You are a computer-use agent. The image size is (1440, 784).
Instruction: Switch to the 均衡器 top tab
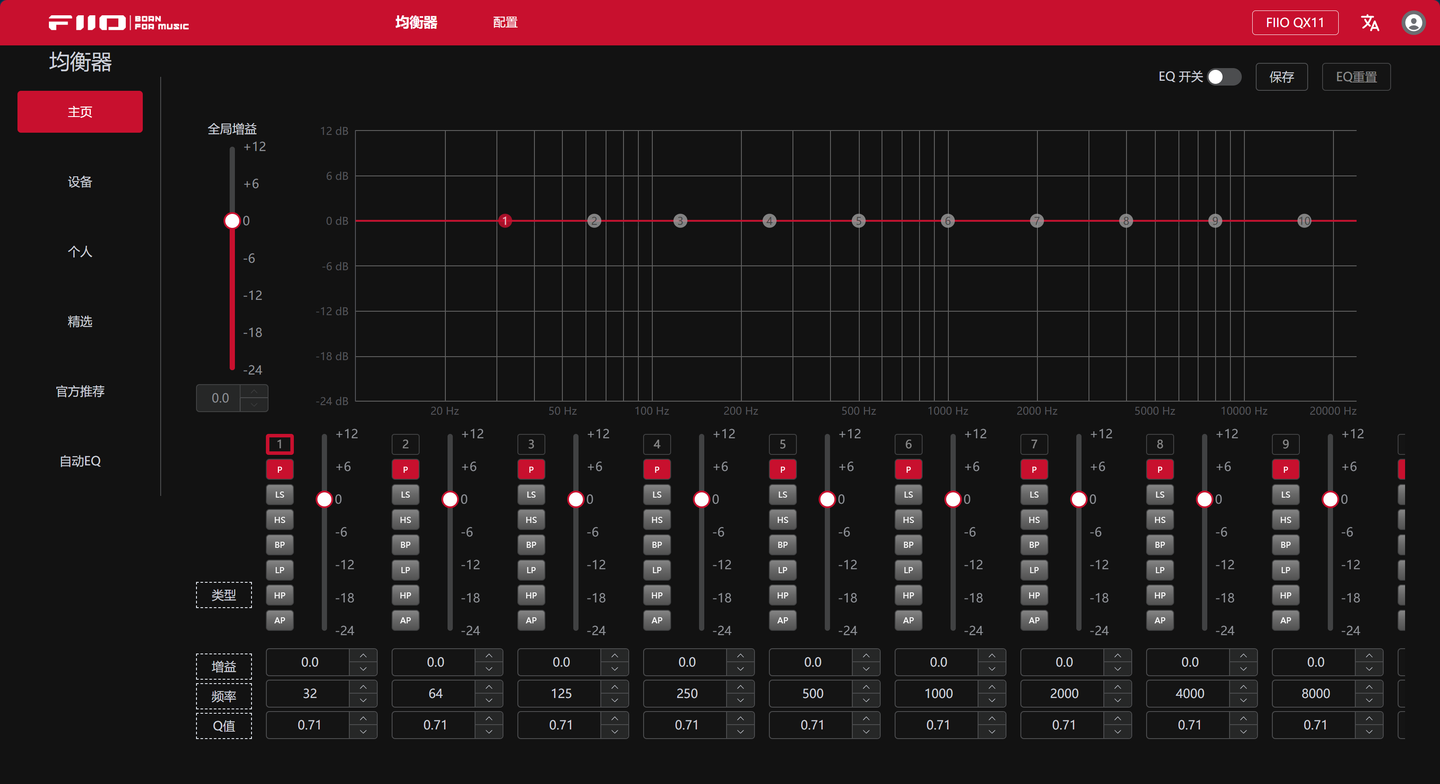pos(416,22)
